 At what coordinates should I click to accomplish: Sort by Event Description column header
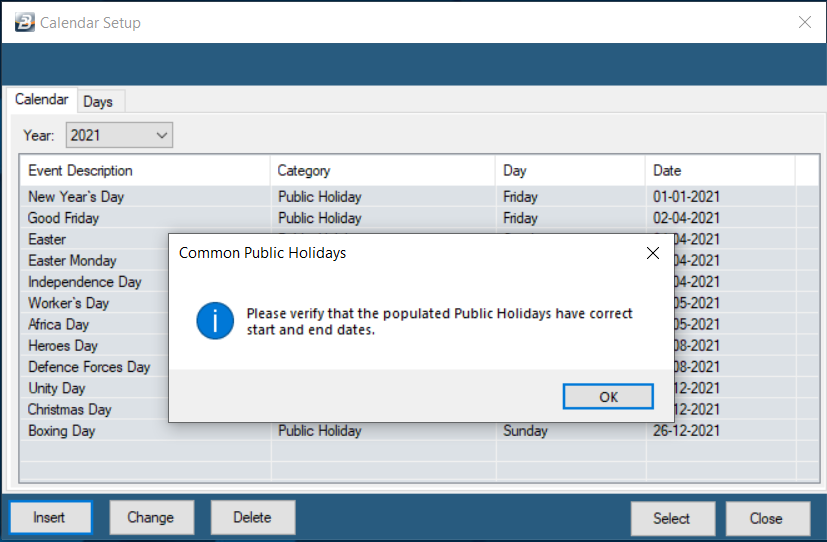point(145,170)
